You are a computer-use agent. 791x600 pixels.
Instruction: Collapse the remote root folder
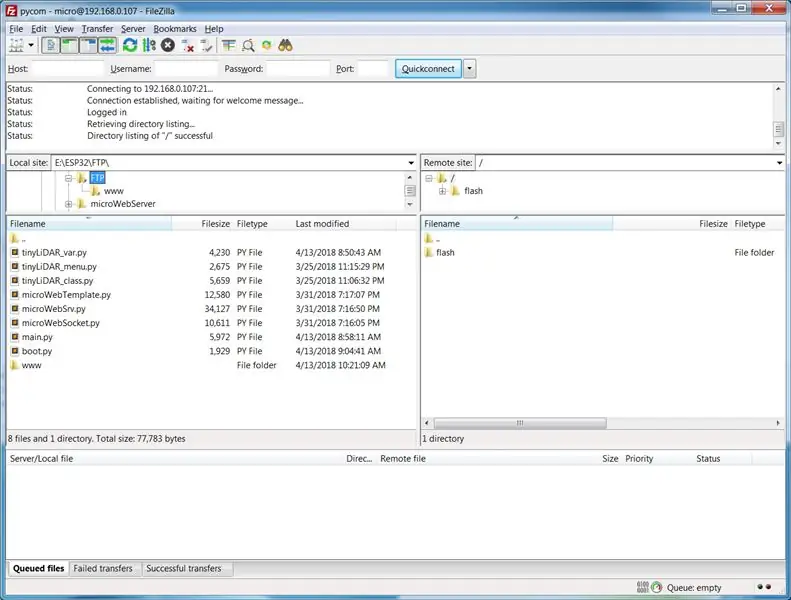[428, 178]
